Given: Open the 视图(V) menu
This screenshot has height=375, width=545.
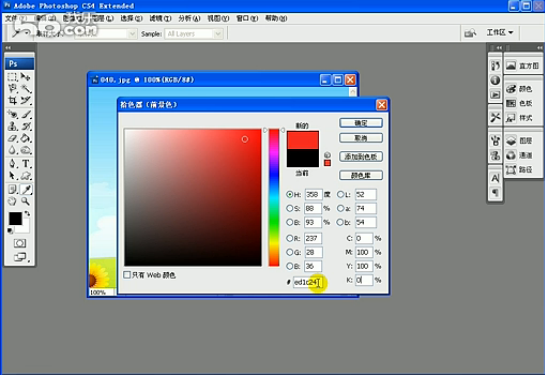Looking at the screenshot, I should (218, 18).
